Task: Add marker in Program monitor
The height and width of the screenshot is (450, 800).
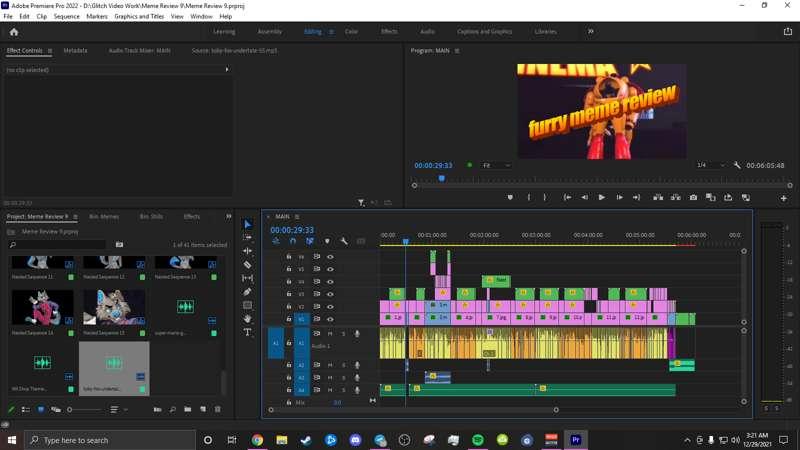Action: [510, 197]
